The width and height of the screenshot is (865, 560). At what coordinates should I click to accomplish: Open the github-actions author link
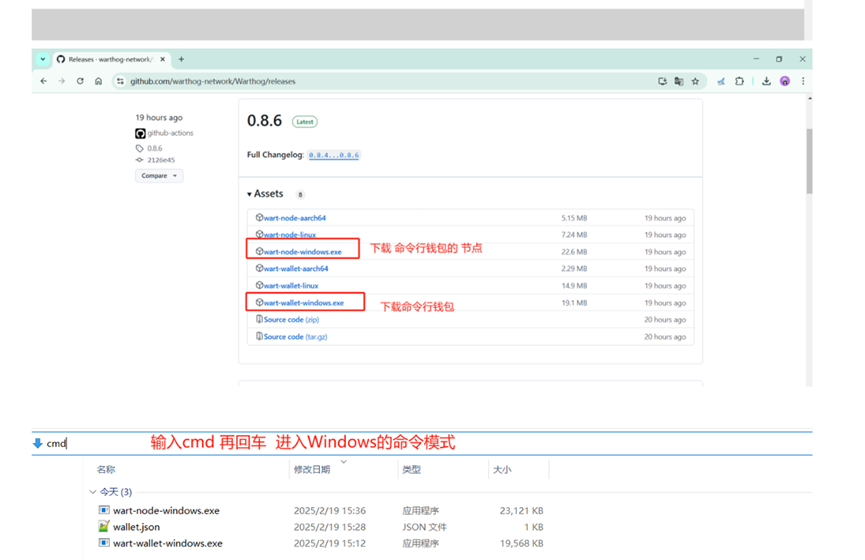[x=170, y=133]
